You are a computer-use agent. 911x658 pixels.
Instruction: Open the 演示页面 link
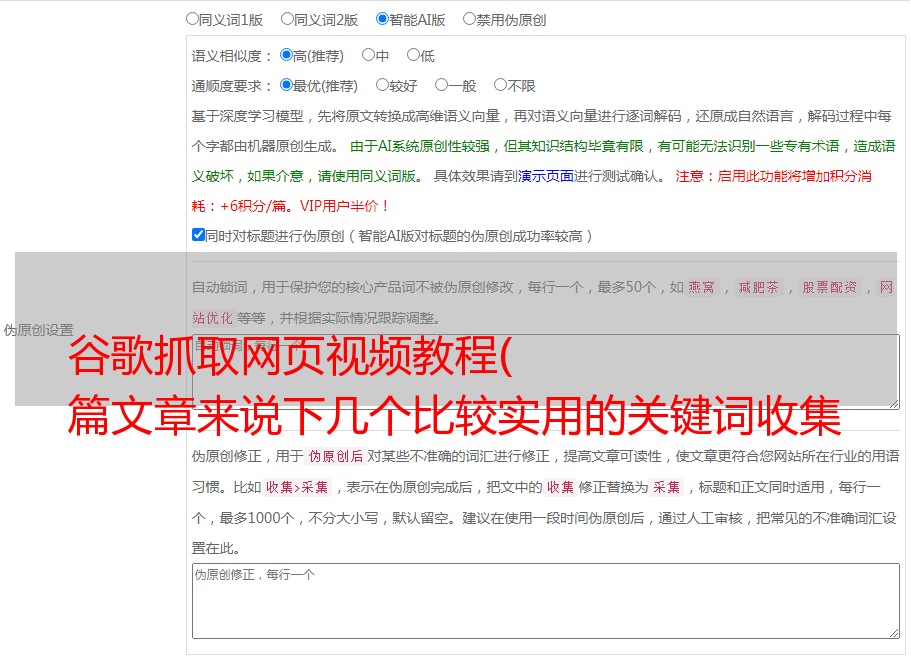546,176
